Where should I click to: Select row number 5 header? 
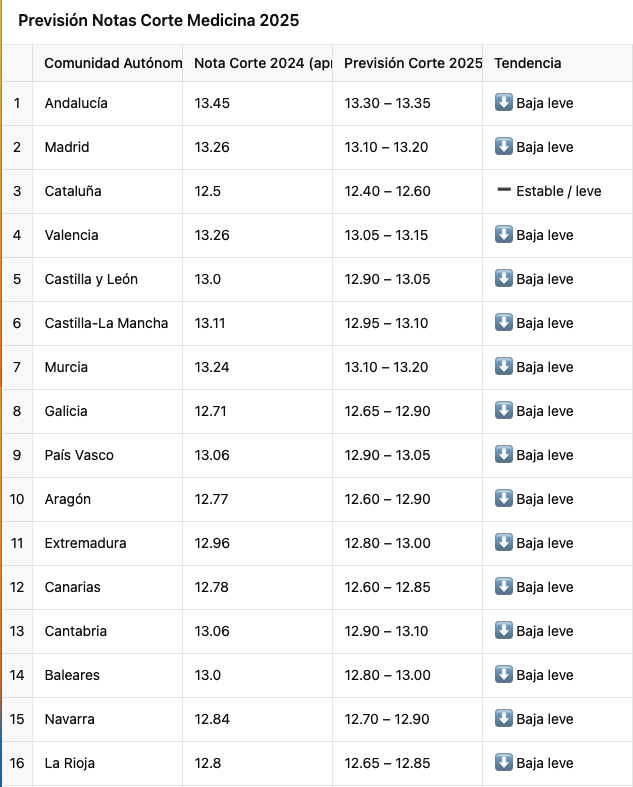(x=17, y=280)
